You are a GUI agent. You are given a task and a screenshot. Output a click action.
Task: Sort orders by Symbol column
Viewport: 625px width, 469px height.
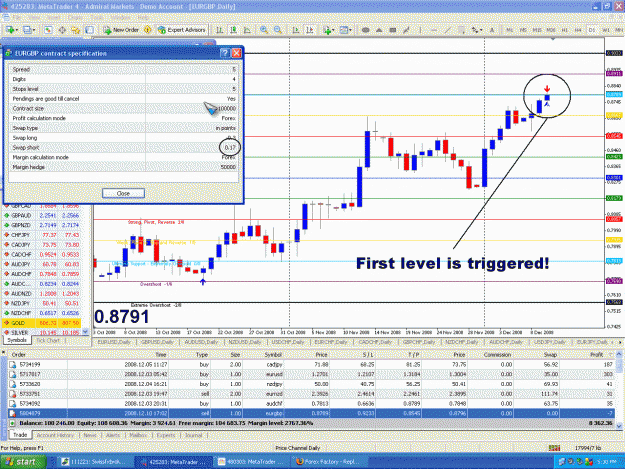[x=273, y=355]
